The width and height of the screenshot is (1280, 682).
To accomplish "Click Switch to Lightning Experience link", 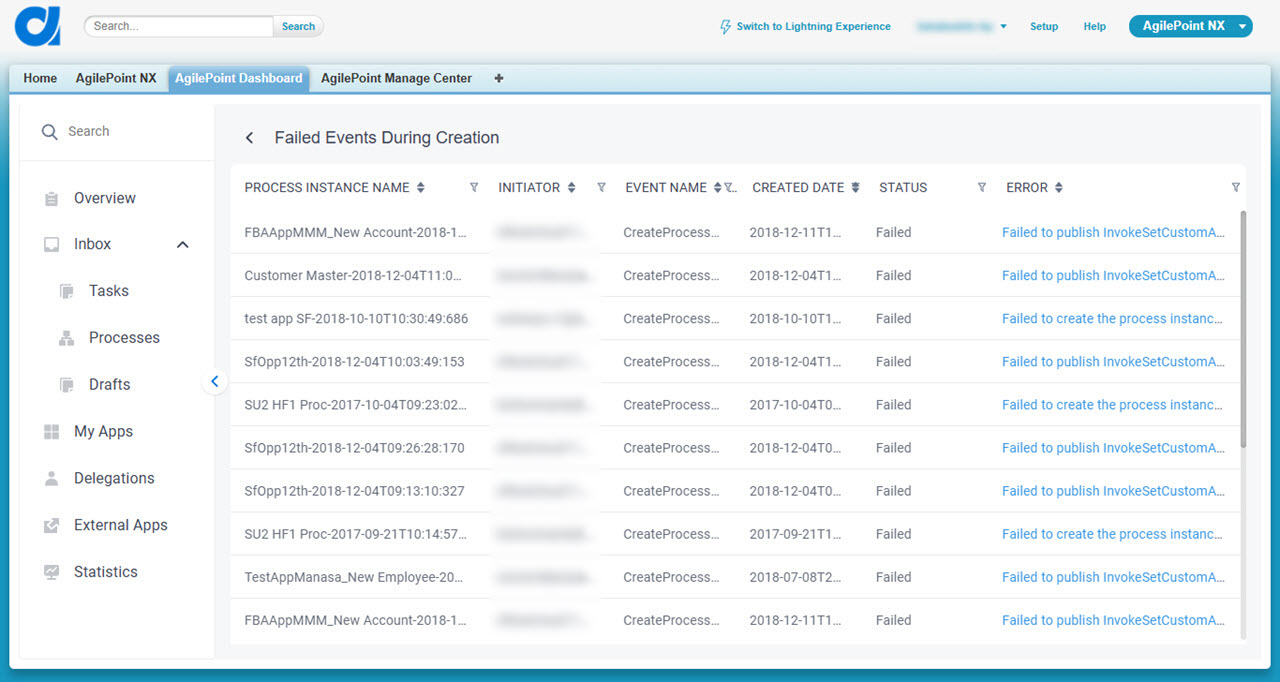I will (813, 27).
